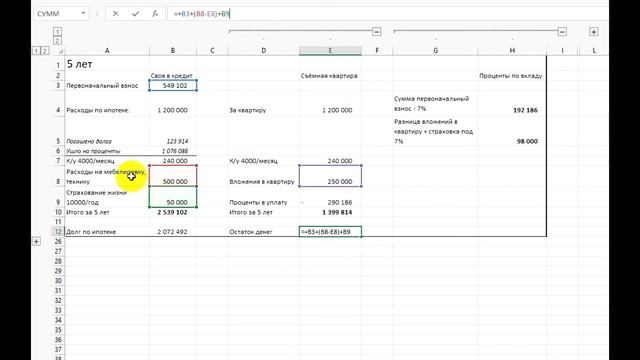
Task: Click the 'Проценты по вкладу' heading cell
Action: pyautogui.click(x=512, y=76)
